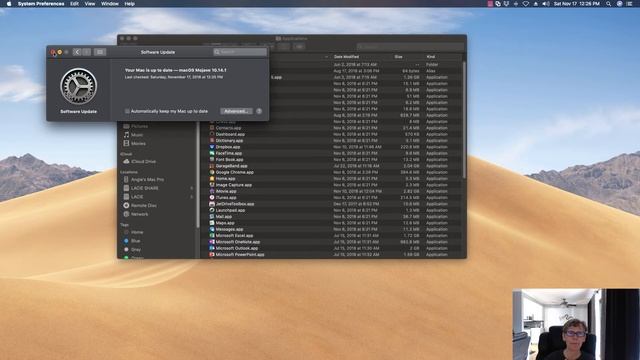Image resolution: width=640 pixels, height=360 pixels.
Task: Click the Software Update search field
Action: (x=240, y=52)
